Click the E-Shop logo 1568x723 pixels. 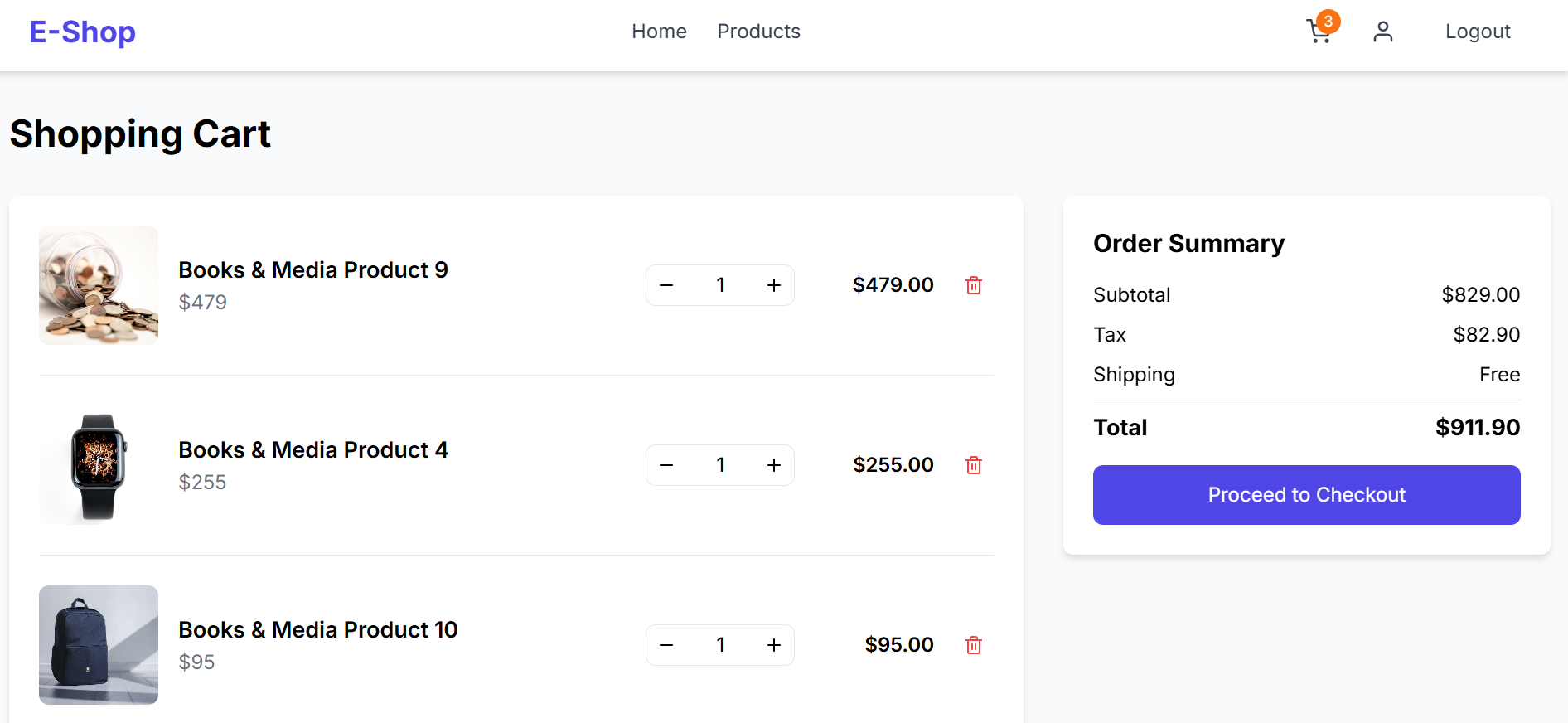click(x=82, y=32)
